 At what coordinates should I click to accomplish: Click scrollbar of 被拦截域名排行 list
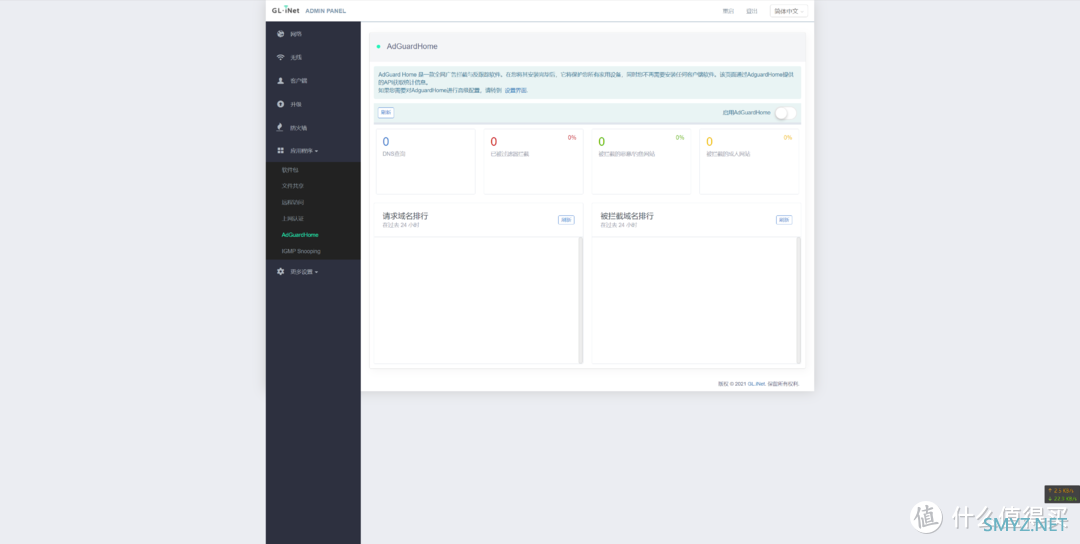(x=798, y=300)
